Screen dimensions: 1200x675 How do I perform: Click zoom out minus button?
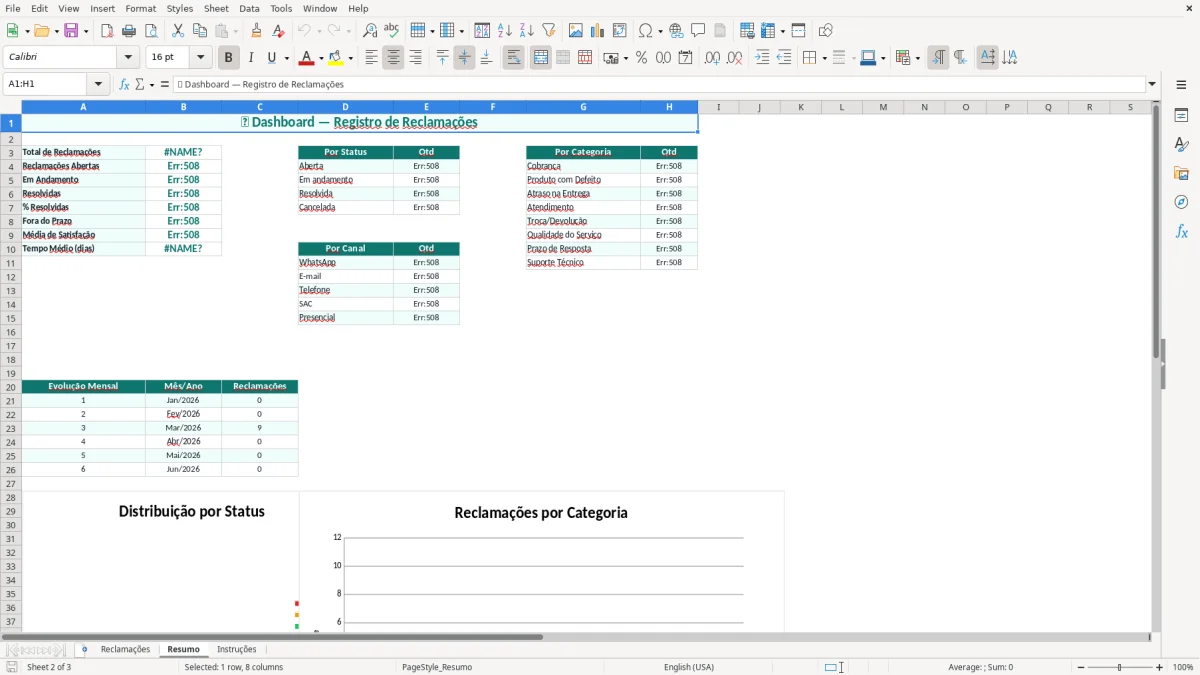click(1081, 667)
